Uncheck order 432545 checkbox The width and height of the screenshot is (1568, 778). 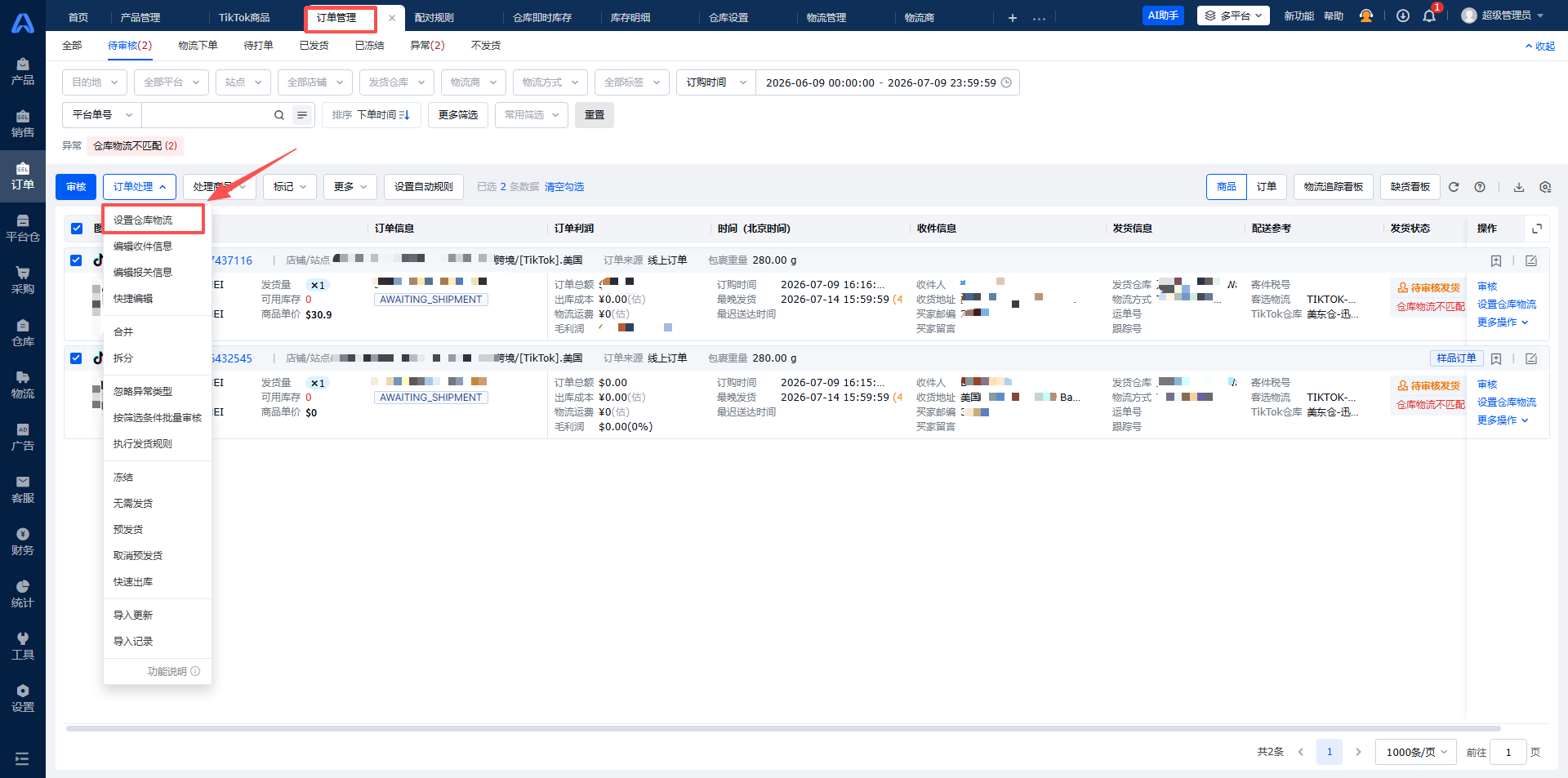[x=76, y=358]
